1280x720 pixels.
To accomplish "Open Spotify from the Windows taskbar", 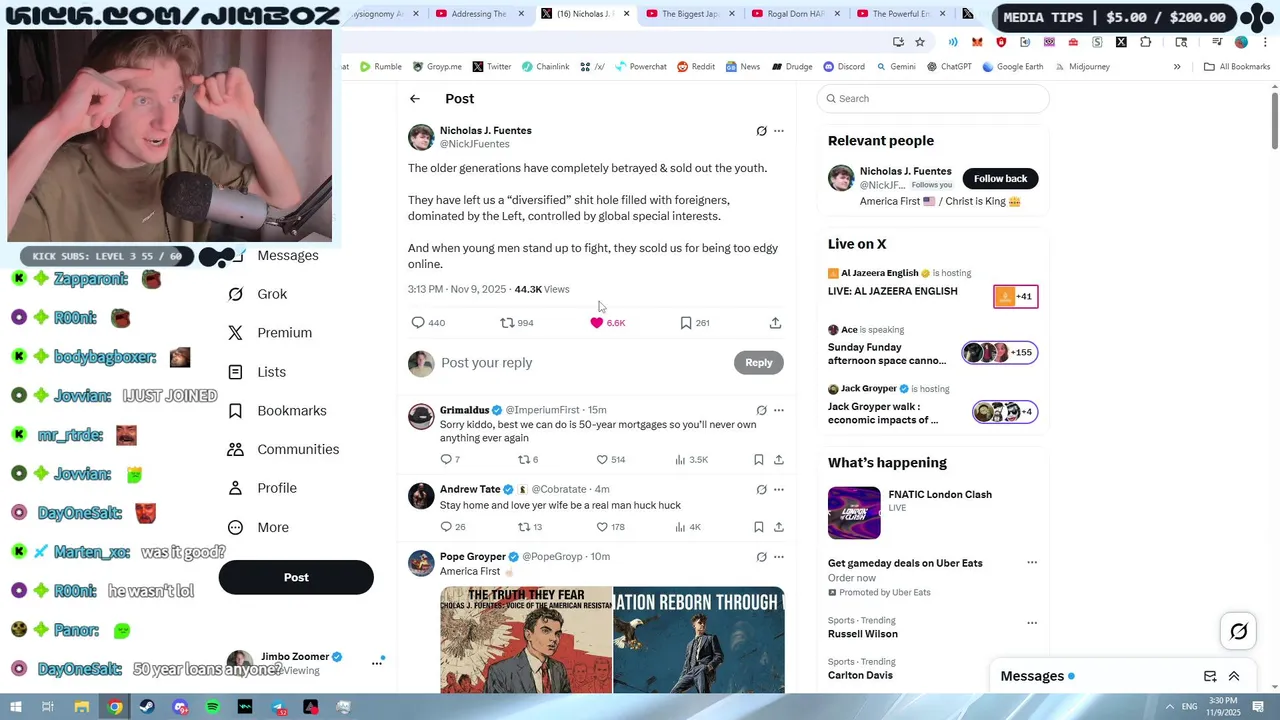I will [x=213, y=707].
